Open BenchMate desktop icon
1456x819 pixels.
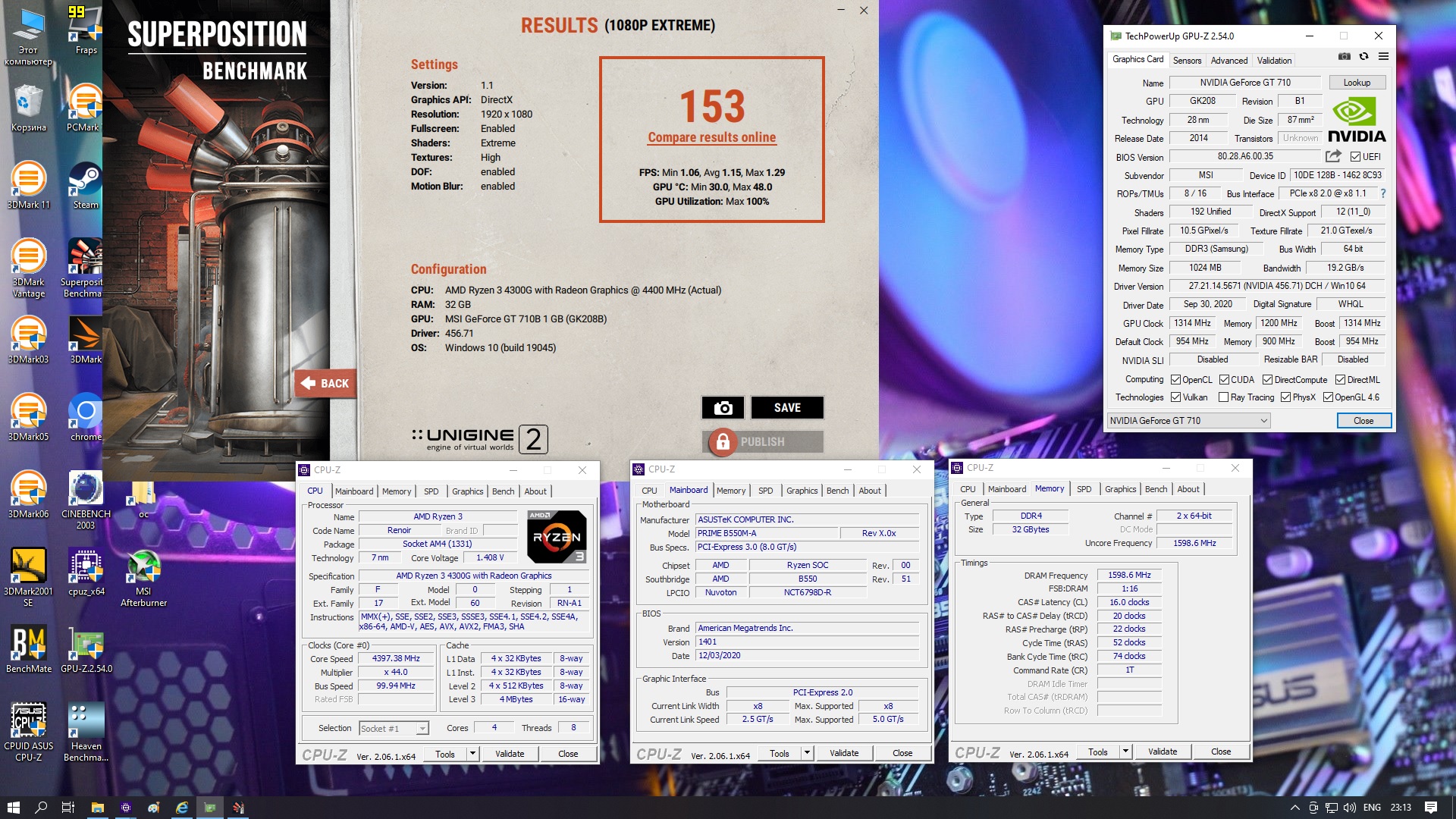coord(29,649)
